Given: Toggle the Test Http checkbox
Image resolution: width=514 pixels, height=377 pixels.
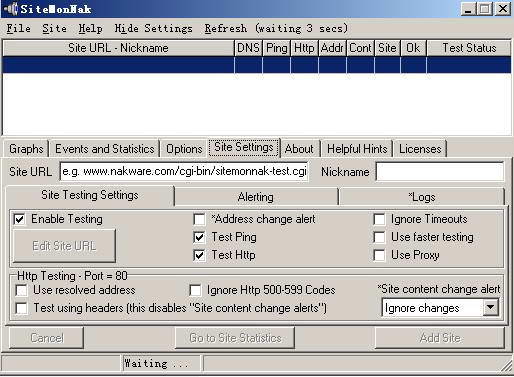Looking at the screenshot, I should click(x=199, y=255).
